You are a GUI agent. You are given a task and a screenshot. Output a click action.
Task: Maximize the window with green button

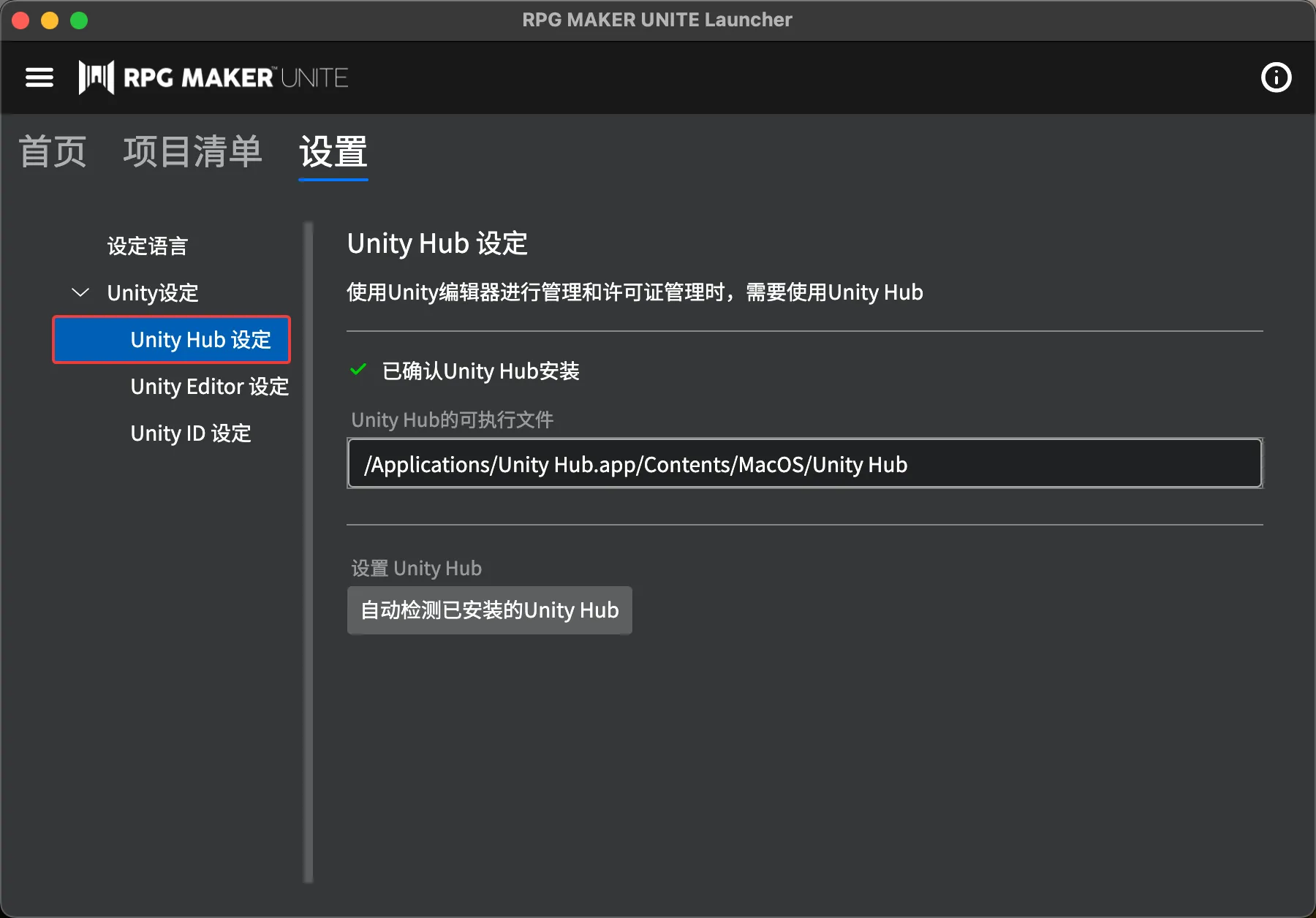click(x=79, y=20)
